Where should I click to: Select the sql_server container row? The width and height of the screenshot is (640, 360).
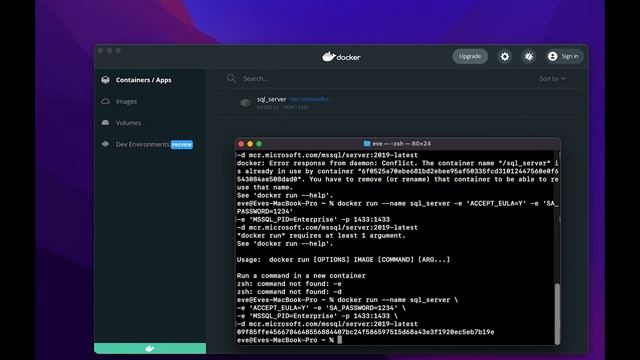[x=397, y=103]
